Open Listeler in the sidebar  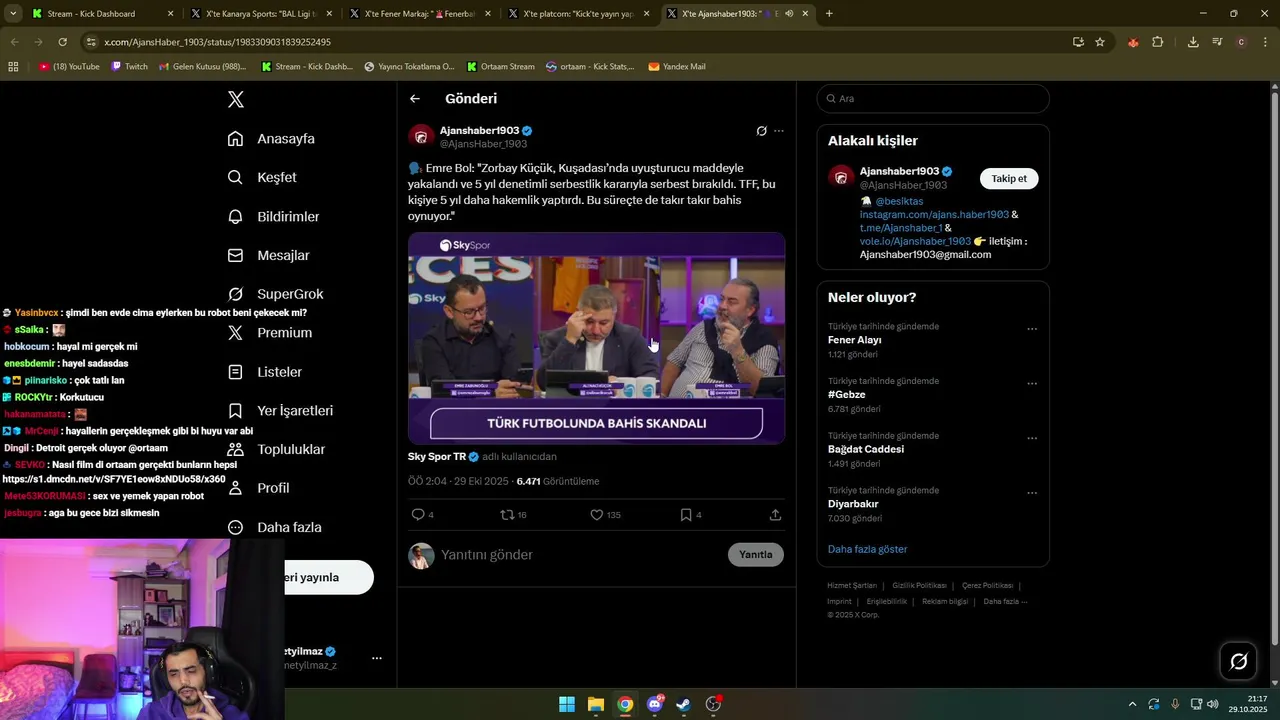(x=264, y=372)
